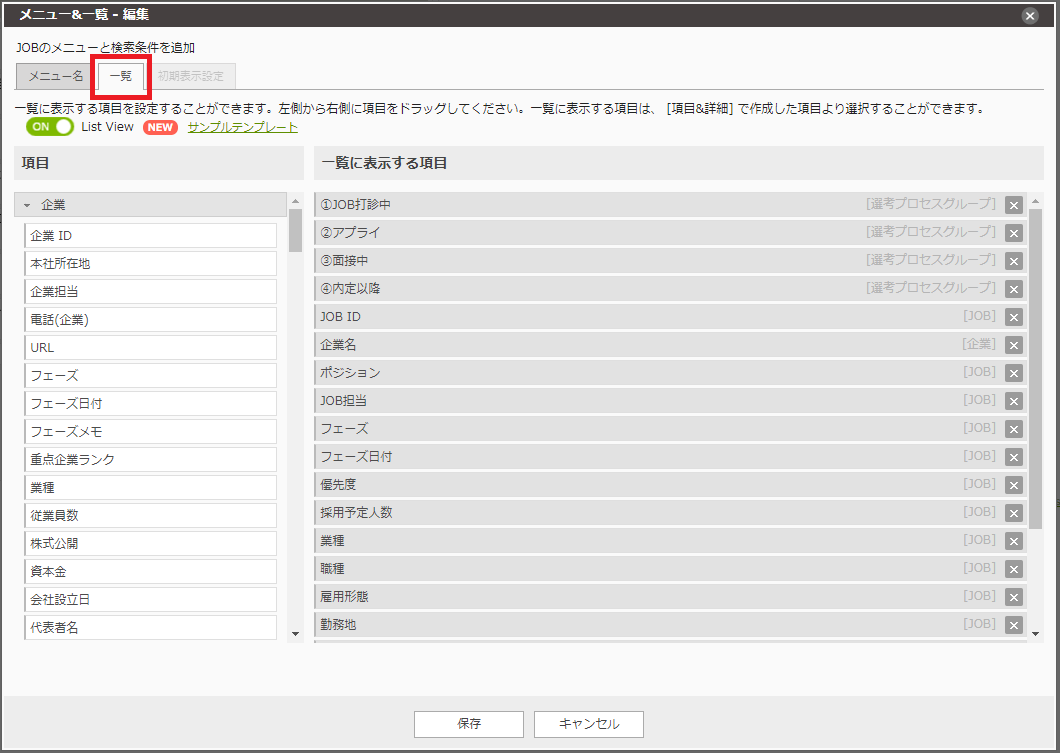The height and width of the screenshot is (753, 1060).
Task: Select 株式公開 in the item list
Action: tap(151, 543)
